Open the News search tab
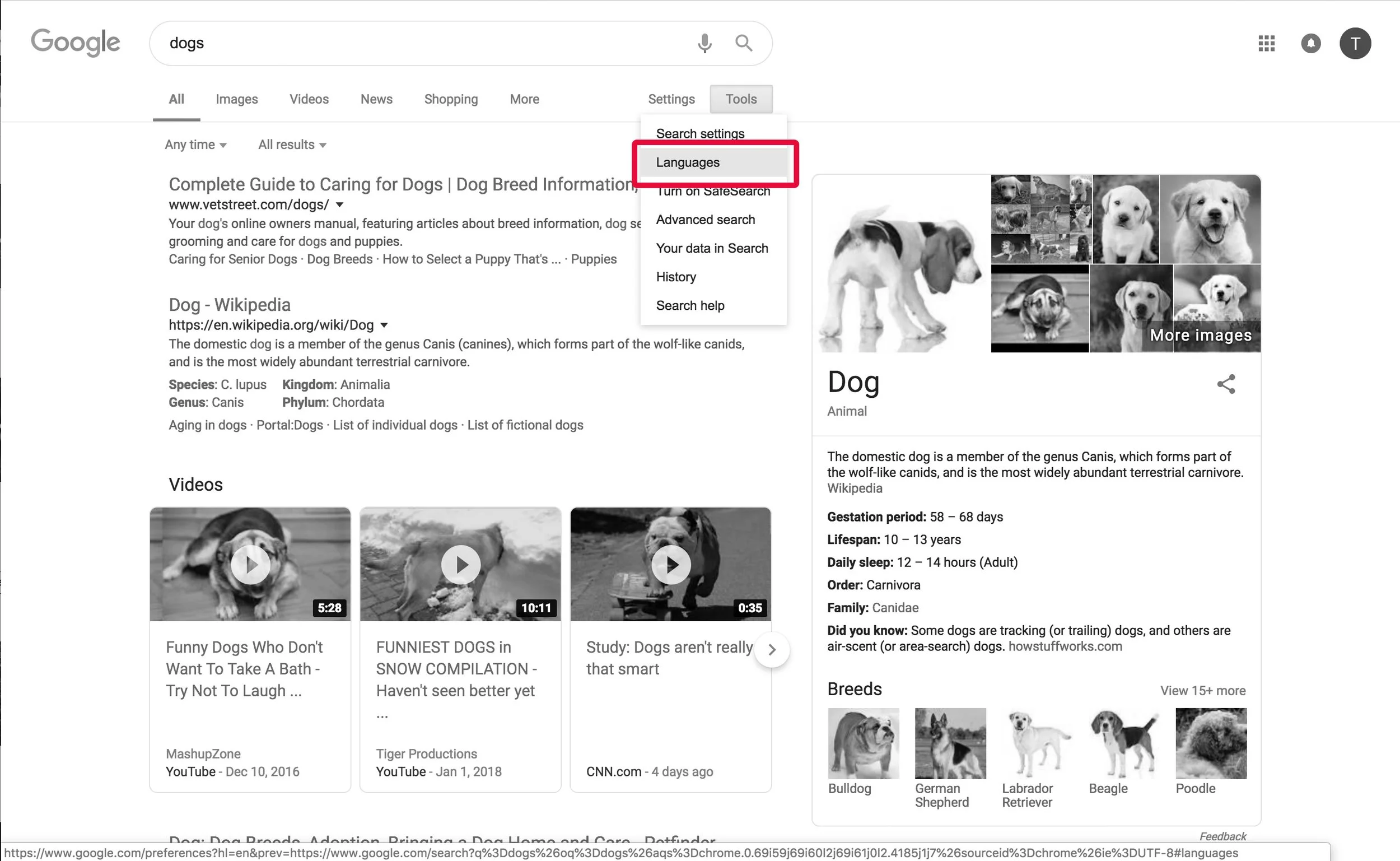The image size is (1400, 861). 376,99
